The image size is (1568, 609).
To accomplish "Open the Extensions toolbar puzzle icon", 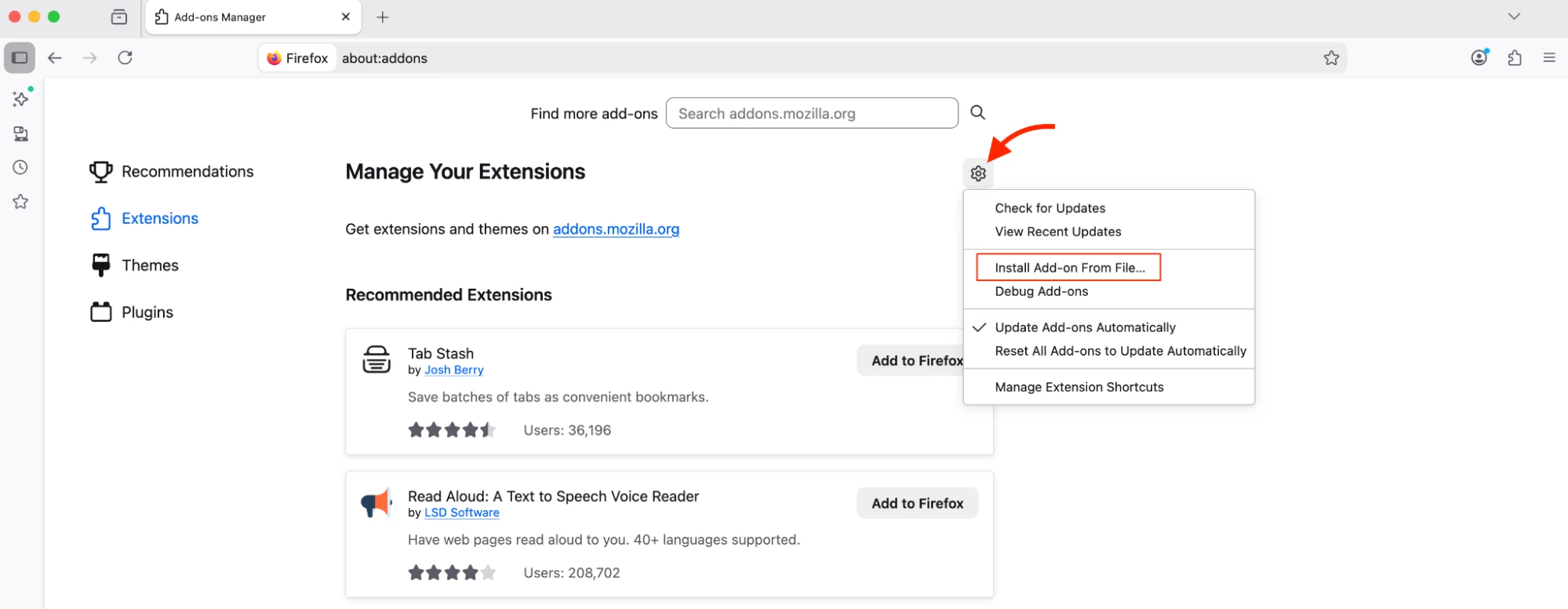I will pos(1515,57).
